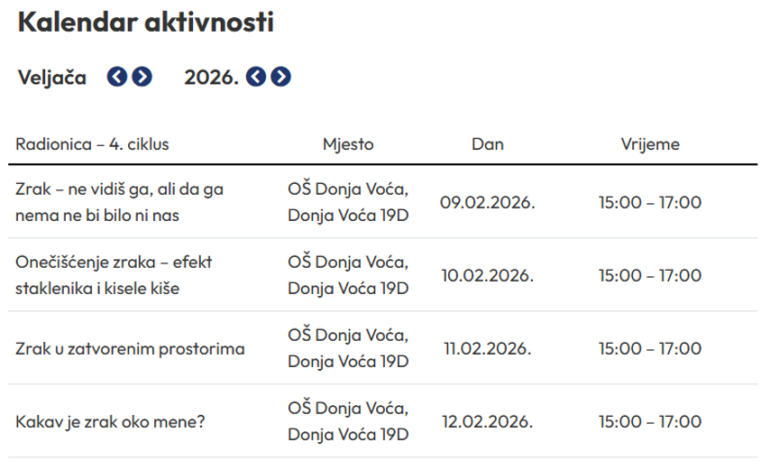This screenshot has width=770, height=470.
Task: Click the Mjesto column header
Action: (x=348, y=144)
